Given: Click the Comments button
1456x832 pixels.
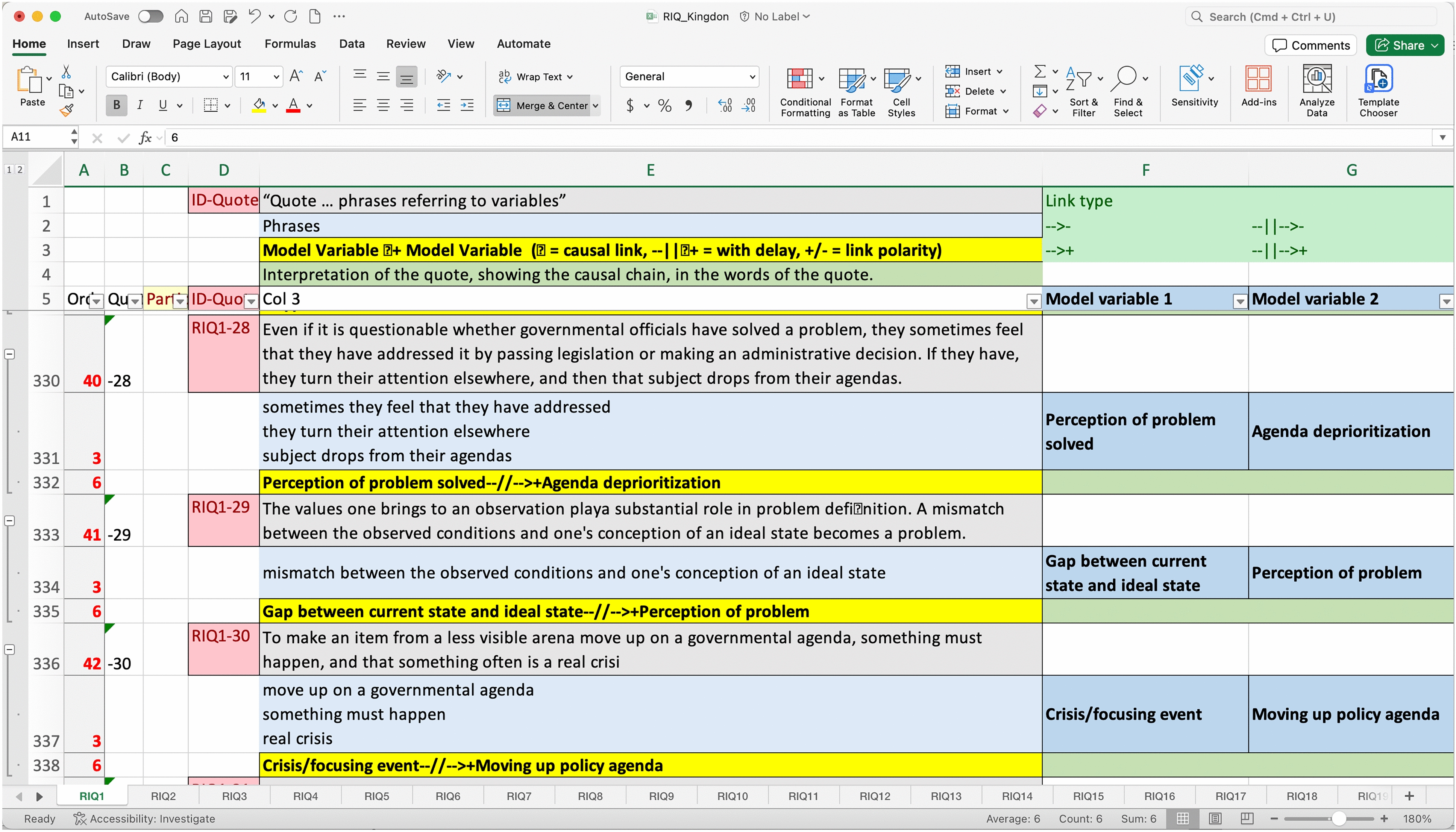Looking at the screenshot, I should click(1311, 45).
